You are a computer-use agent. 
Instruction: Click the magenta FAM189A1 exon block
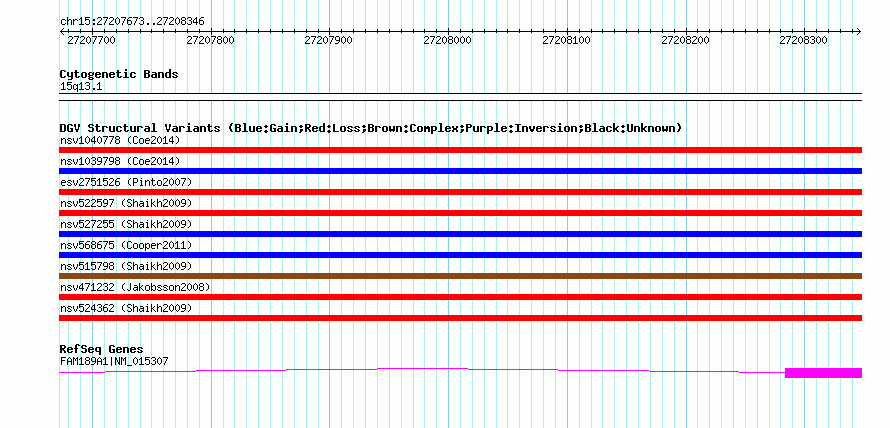[824, 373]
